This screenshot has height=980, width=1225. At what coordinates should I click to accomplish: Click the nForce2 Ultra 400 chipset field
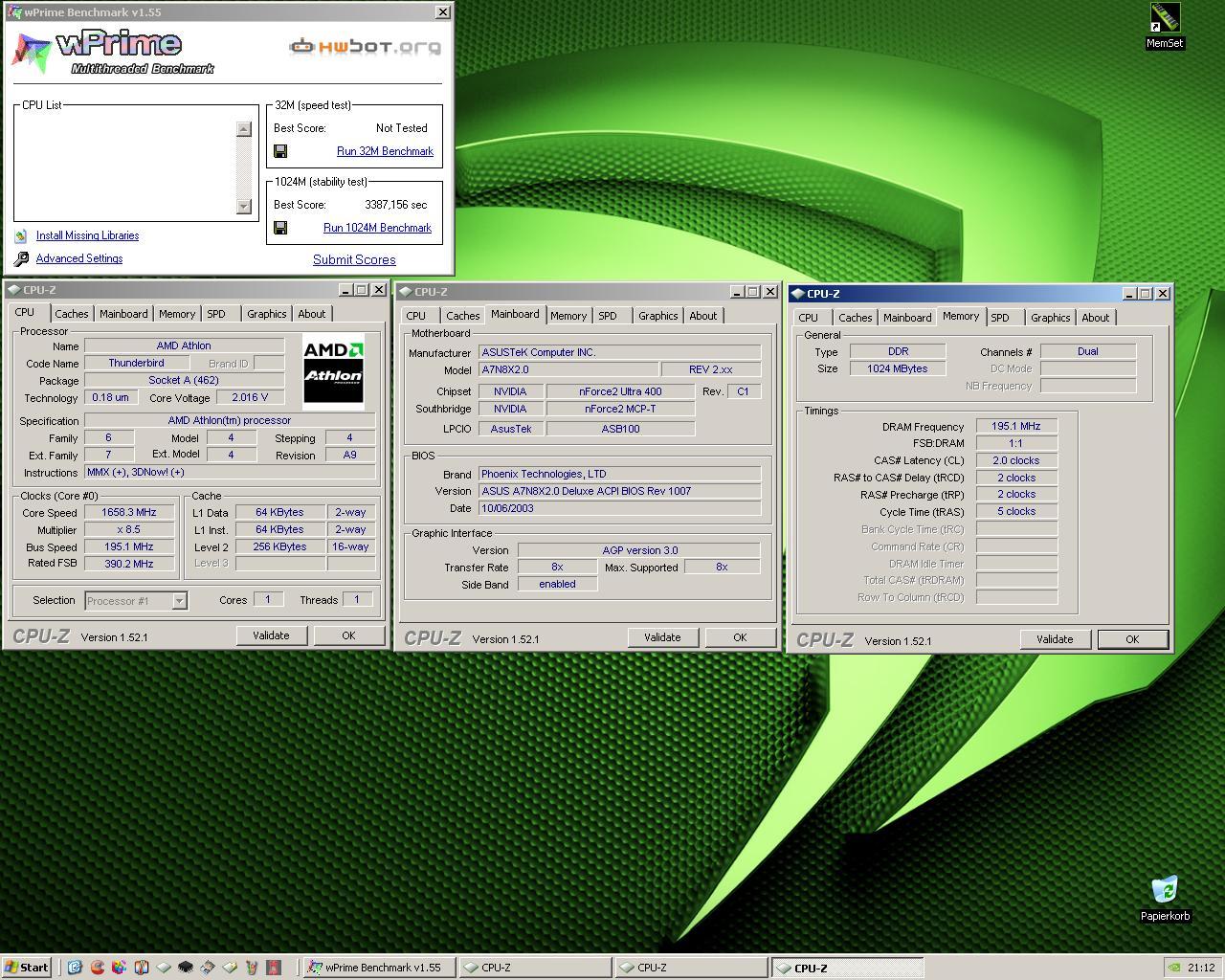point(620,390)
